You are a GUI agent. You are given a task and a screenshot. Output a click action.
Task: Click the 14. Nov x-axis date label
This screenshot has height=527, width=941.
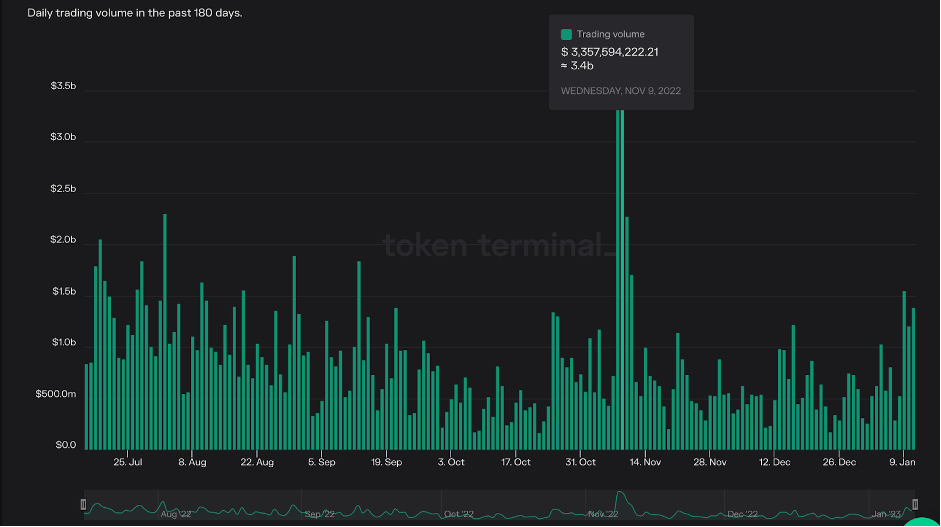[x=645, y=462]
